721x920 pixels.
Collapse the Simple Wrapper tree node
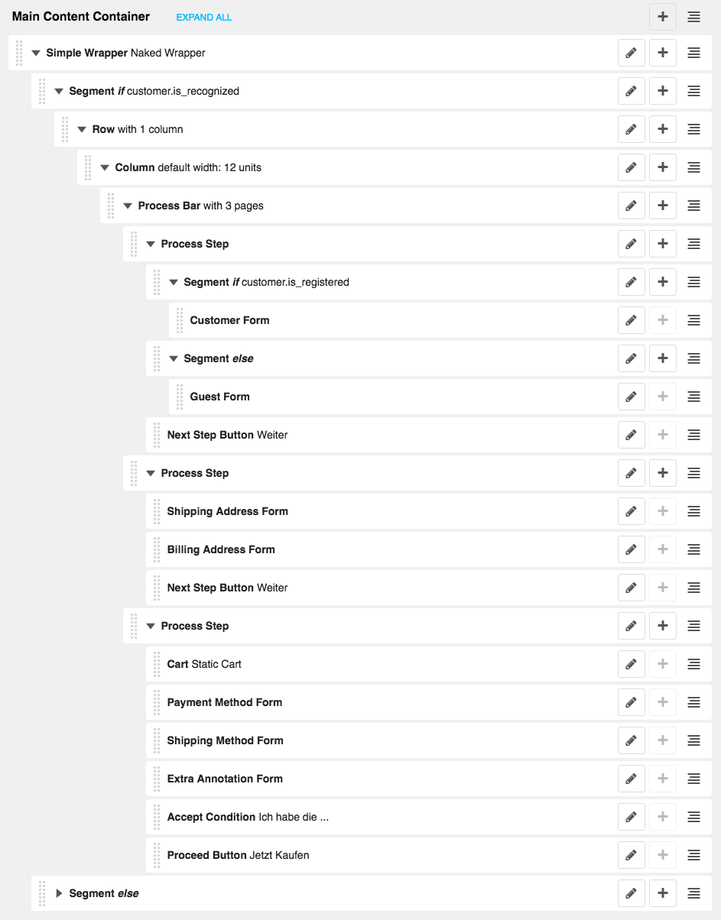click(36, 53)
